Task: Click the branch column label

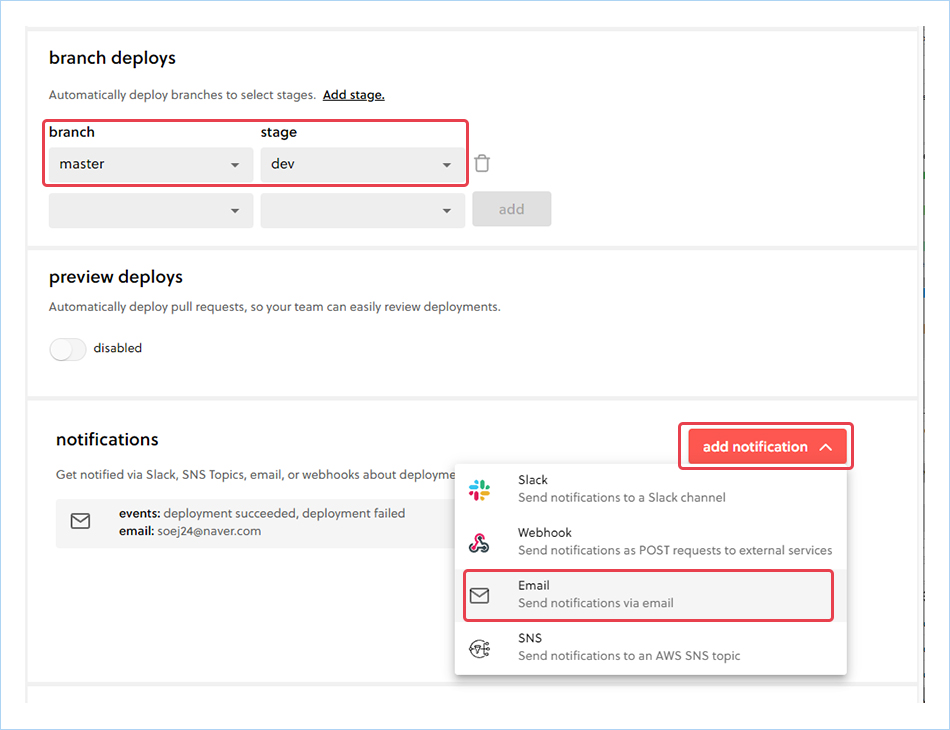Action: pyautogui.click(x=71, y=132)
